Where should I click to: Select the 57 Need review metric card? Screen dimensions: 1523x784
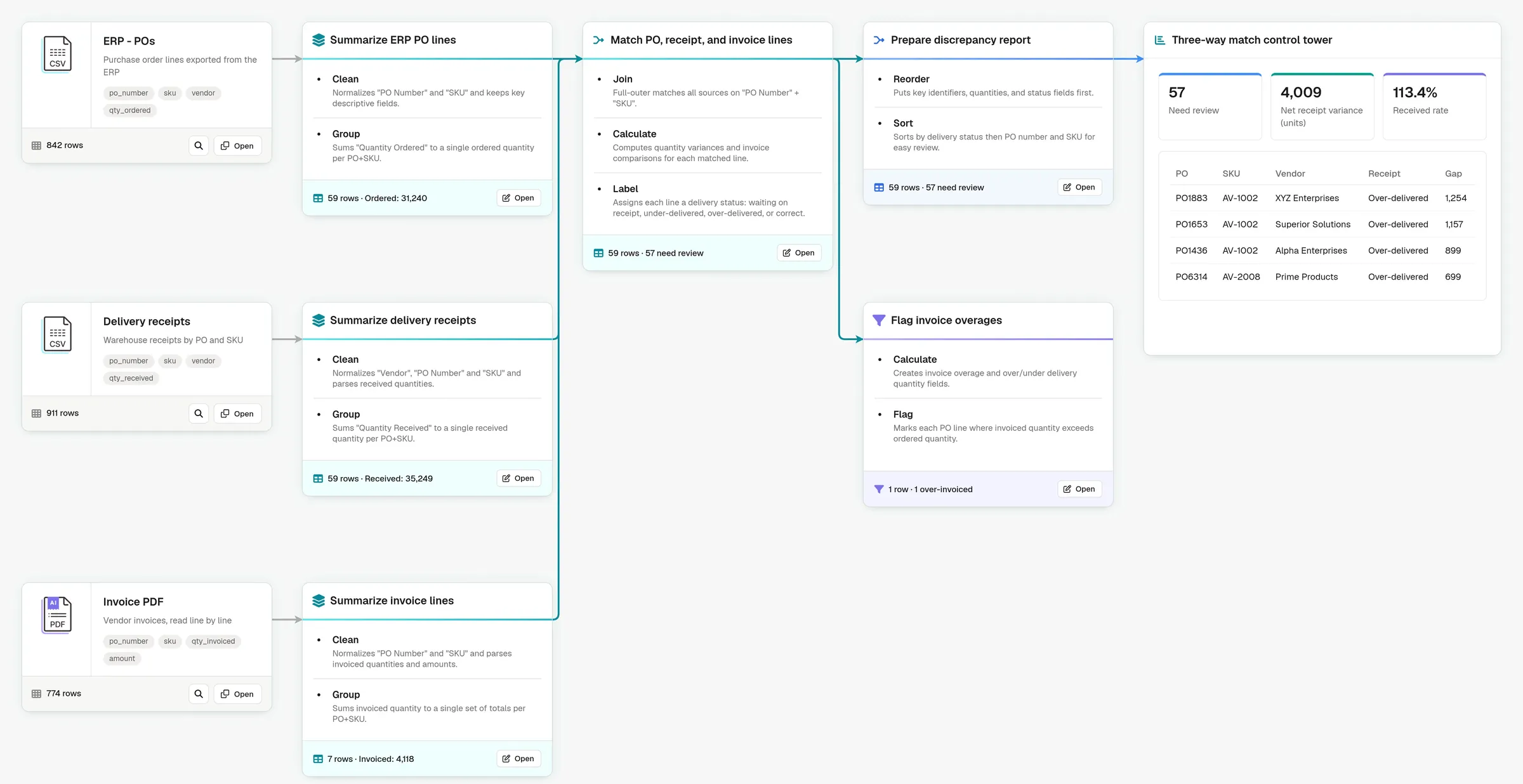point(1210,106)
